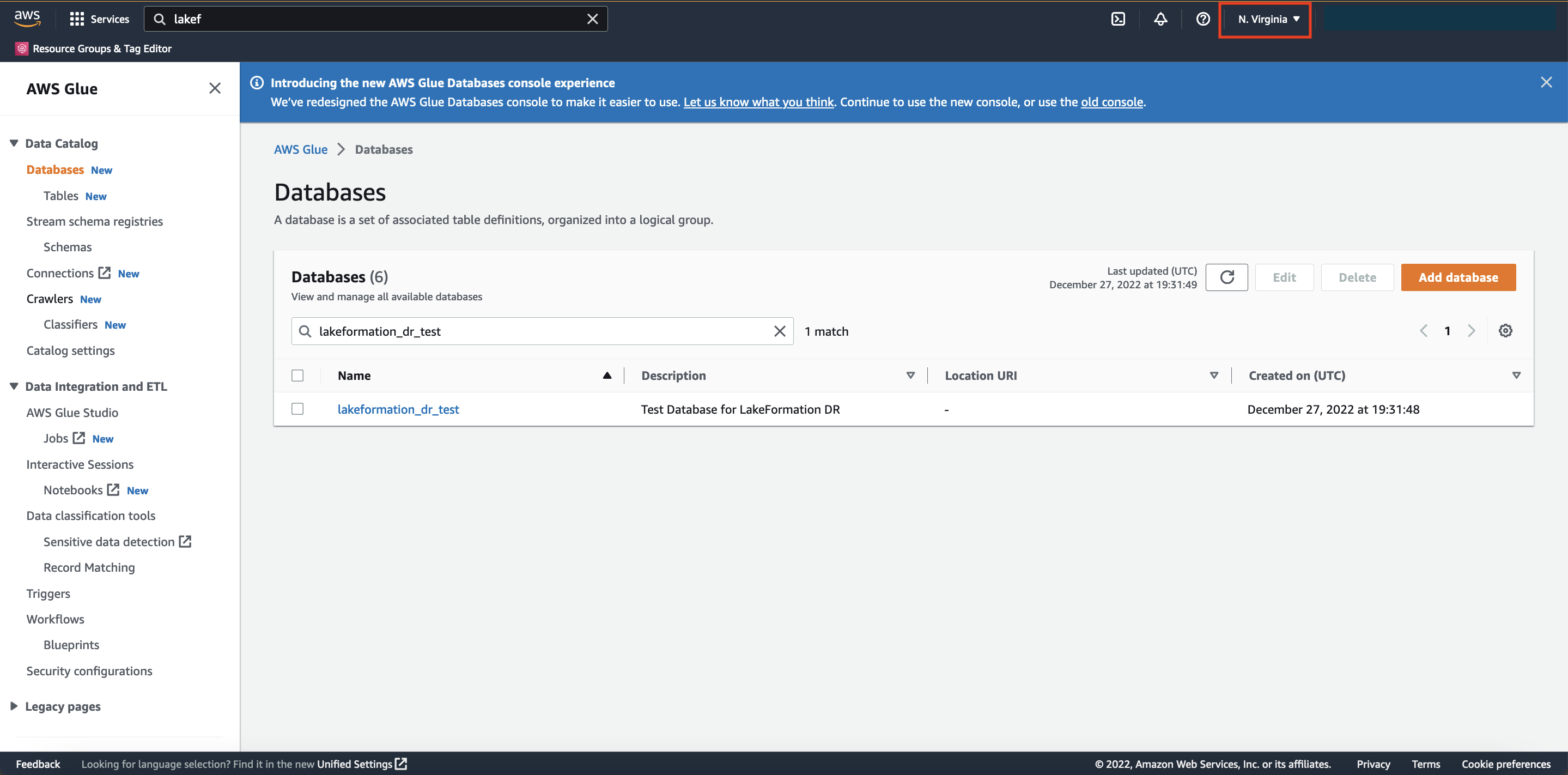The image size is (1568, 775).
Task: Open Security configurations
Action: (x=89, y=671)
